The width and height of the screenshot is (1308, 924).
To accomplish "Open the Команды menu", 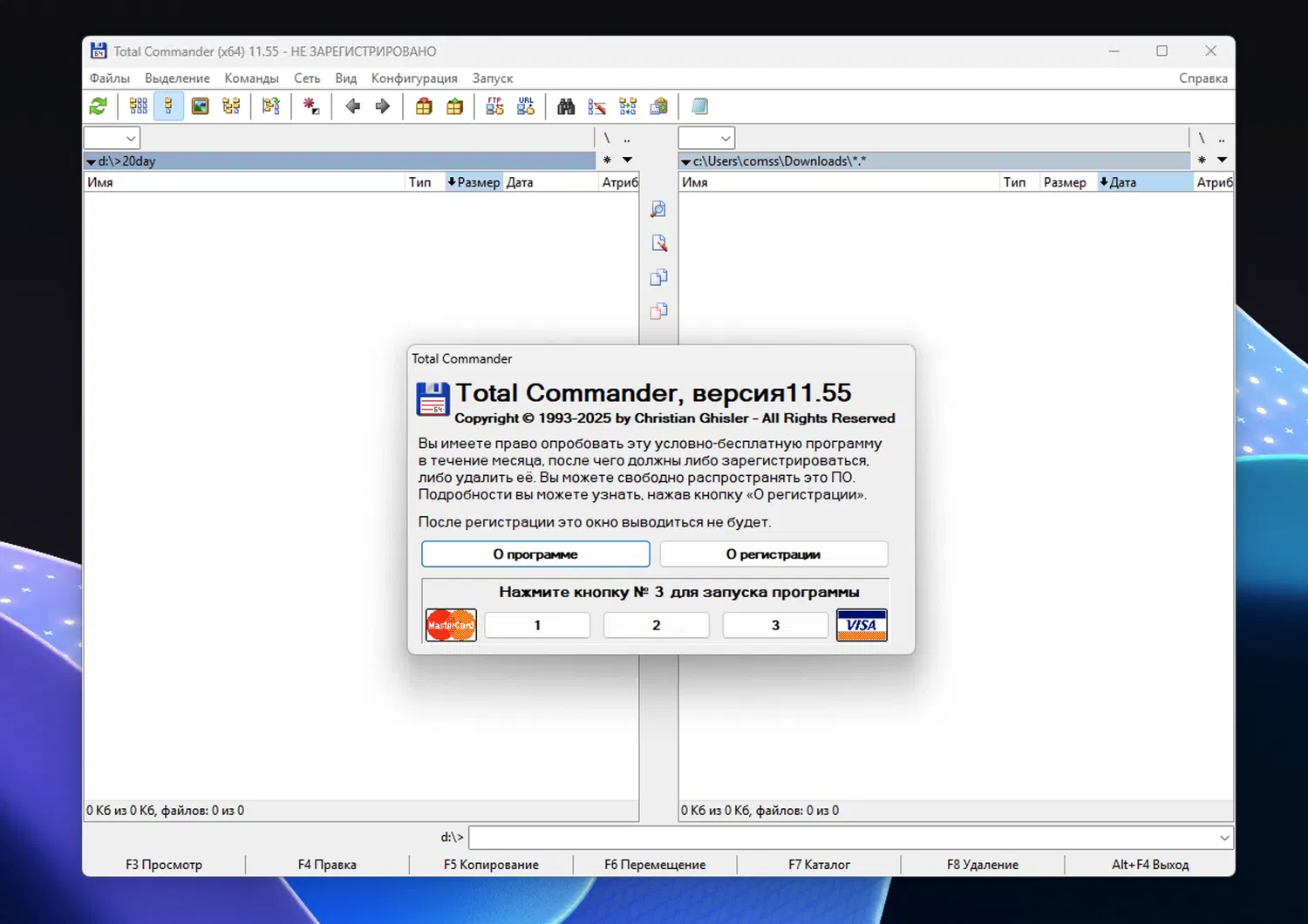I will 251,78.
